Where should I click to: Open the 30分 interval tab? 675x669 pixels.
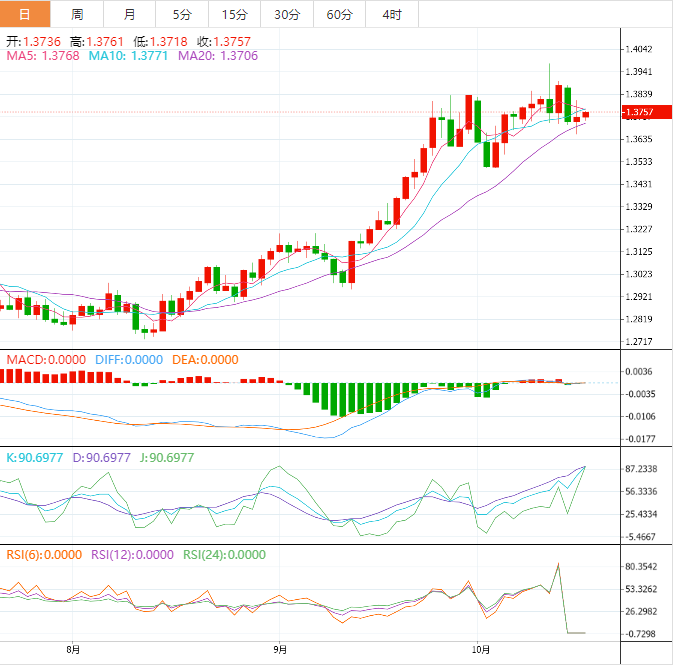(x=286, y=14)
